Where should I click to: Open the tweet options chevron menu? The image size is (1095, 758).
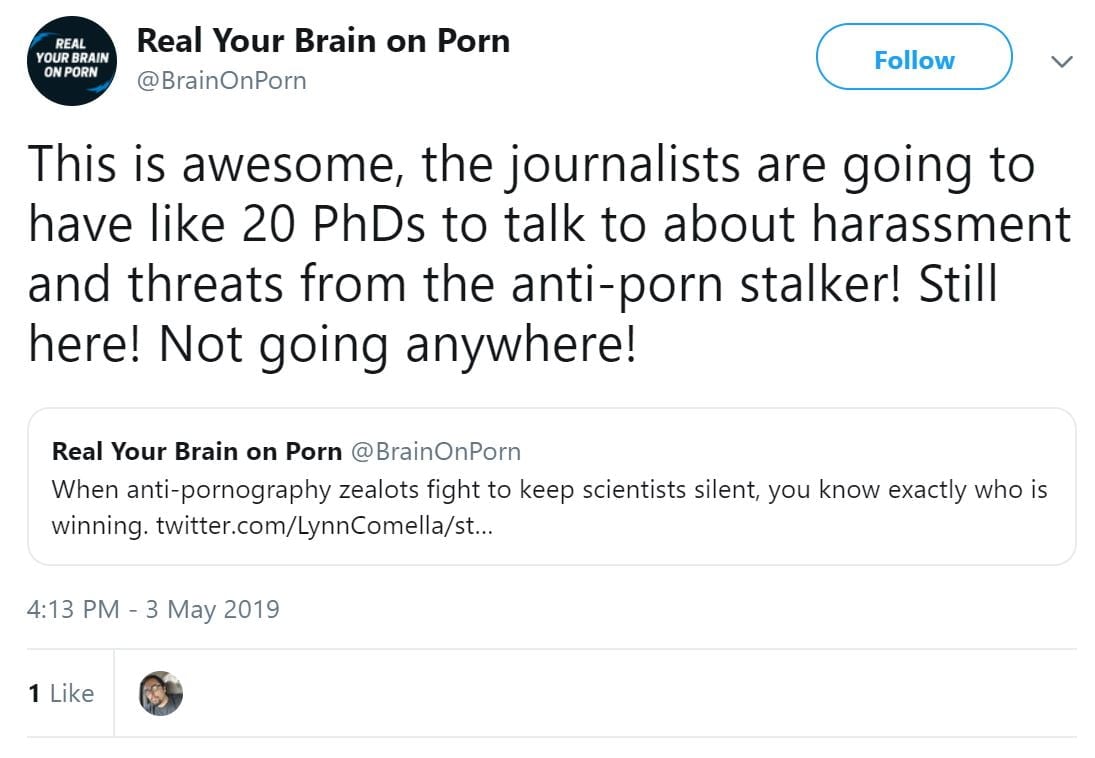1062,61
